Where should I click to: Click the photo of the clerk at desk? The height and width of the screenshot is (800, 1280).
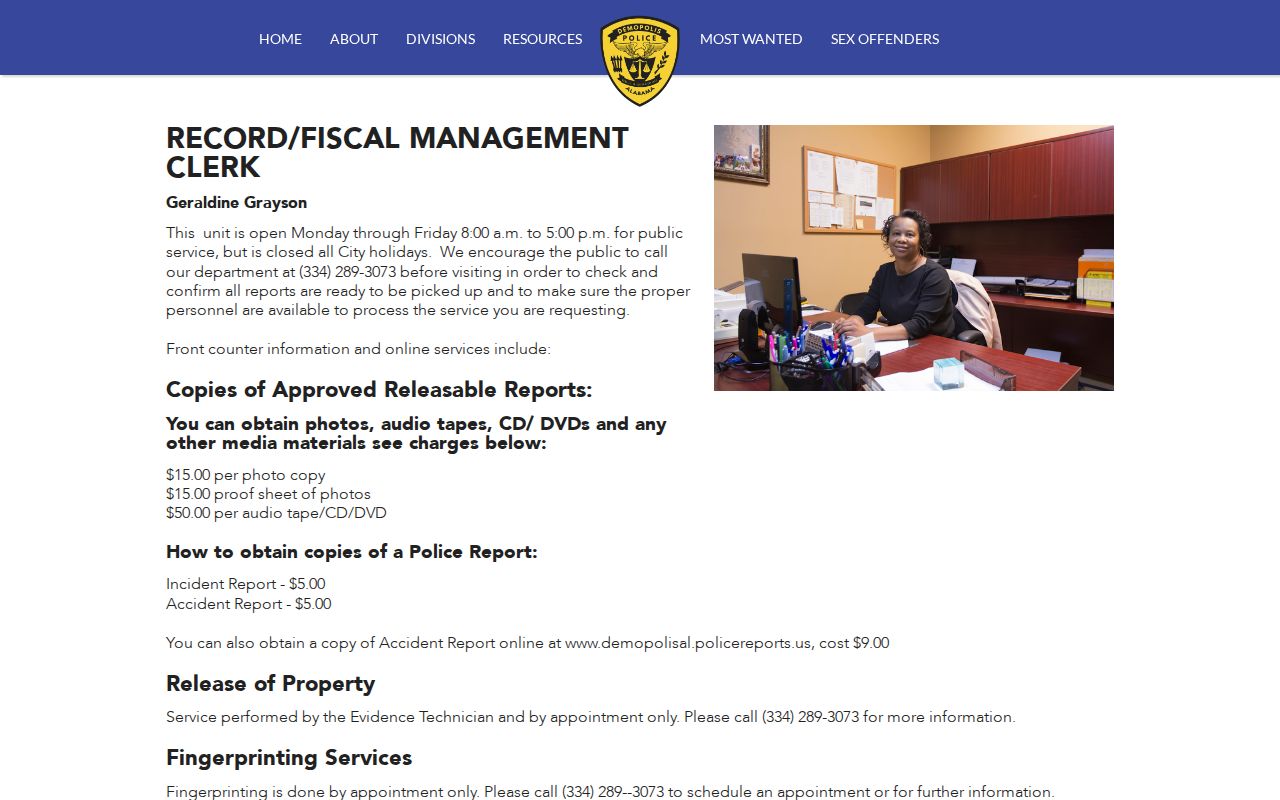click(x=914, y=258)
